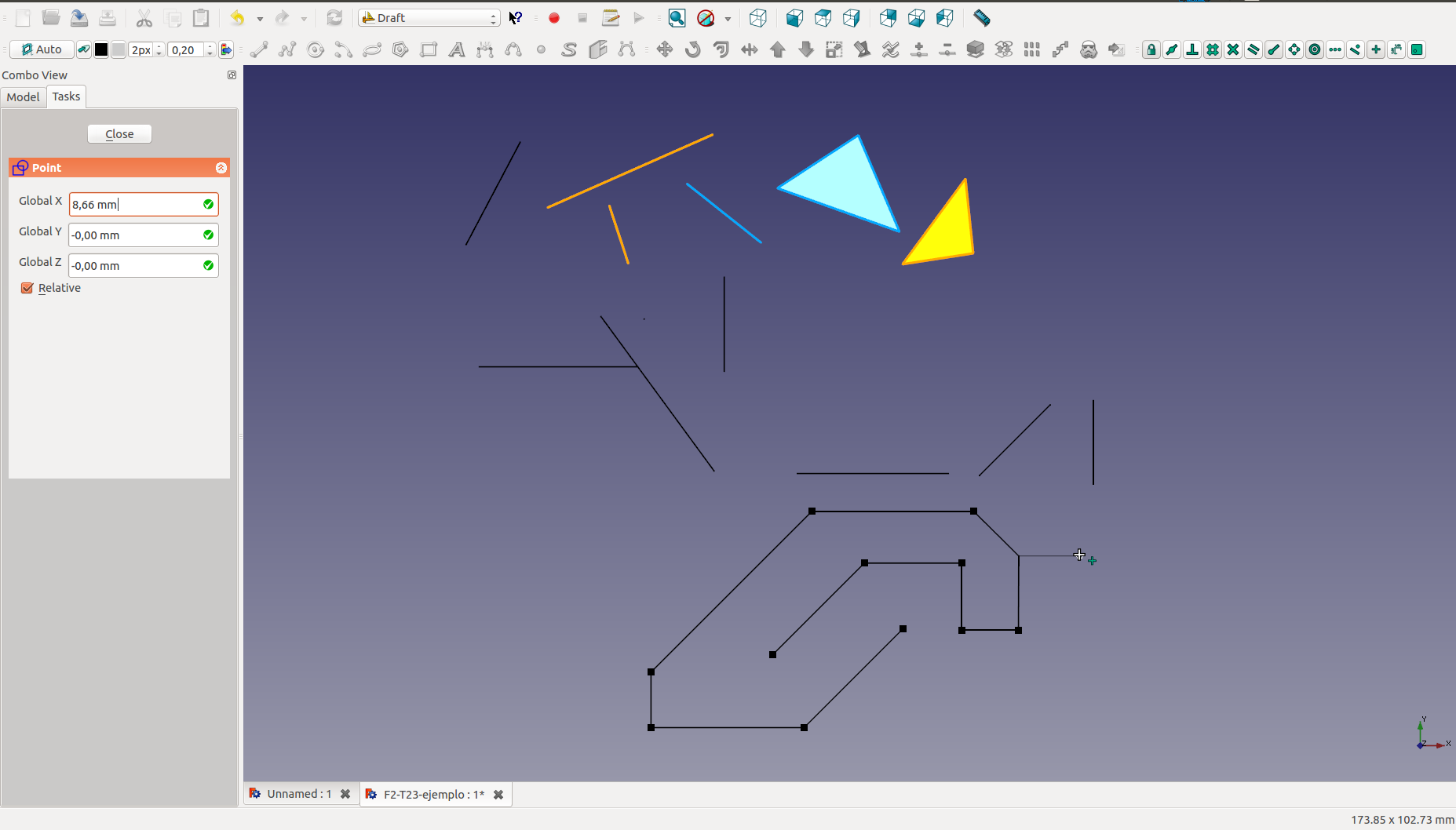Image resolution: width=1456 pixels, height=830 pixels.
Task: Click the Global Y input field
Action: click(x=135, y=235)
